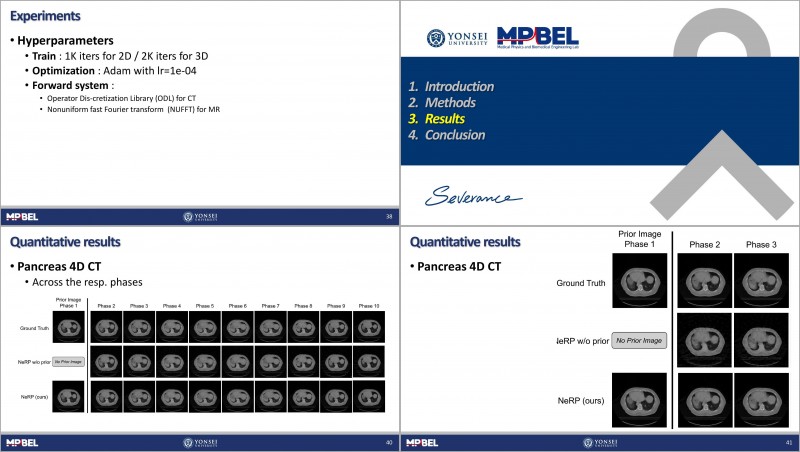800x452 pixels.
Task: Click 'Train : 1K iters for 2D' line
Action: click(120, 56)
